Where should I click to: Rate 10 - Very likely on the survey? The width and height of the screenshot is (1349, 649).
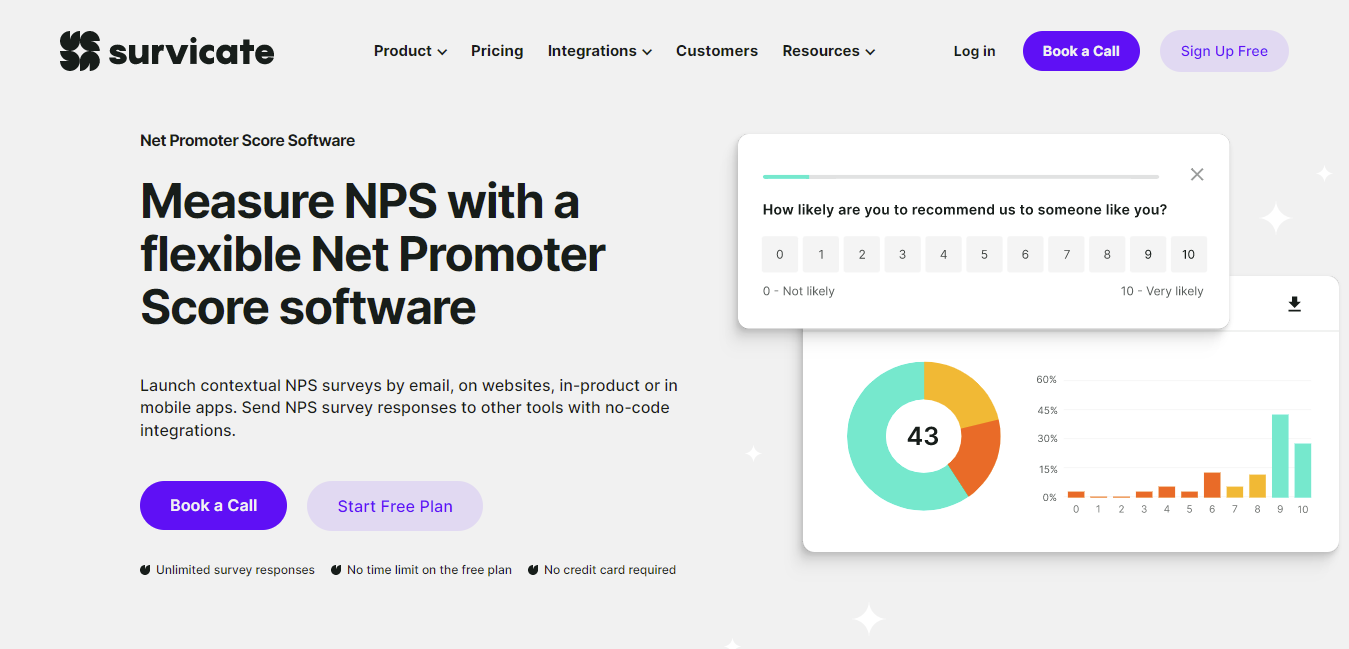(x=1188, y=254)
